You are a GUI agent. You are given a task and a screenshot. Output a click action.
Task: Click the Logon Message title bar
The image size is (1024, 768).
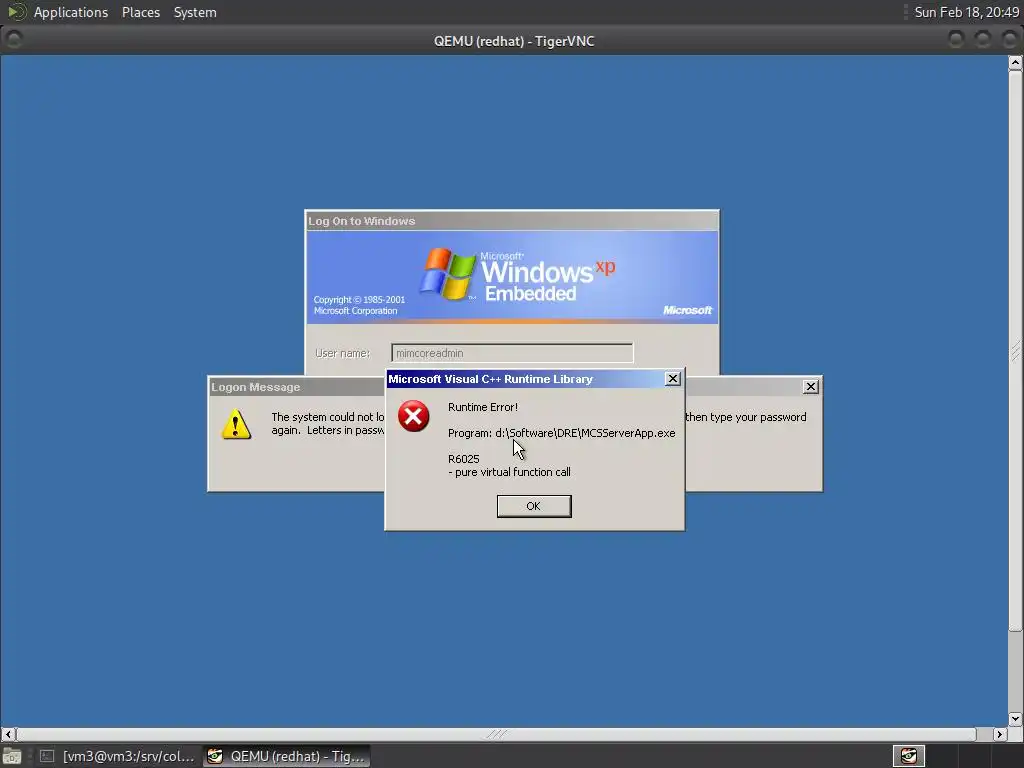click(x=296, y=387)
